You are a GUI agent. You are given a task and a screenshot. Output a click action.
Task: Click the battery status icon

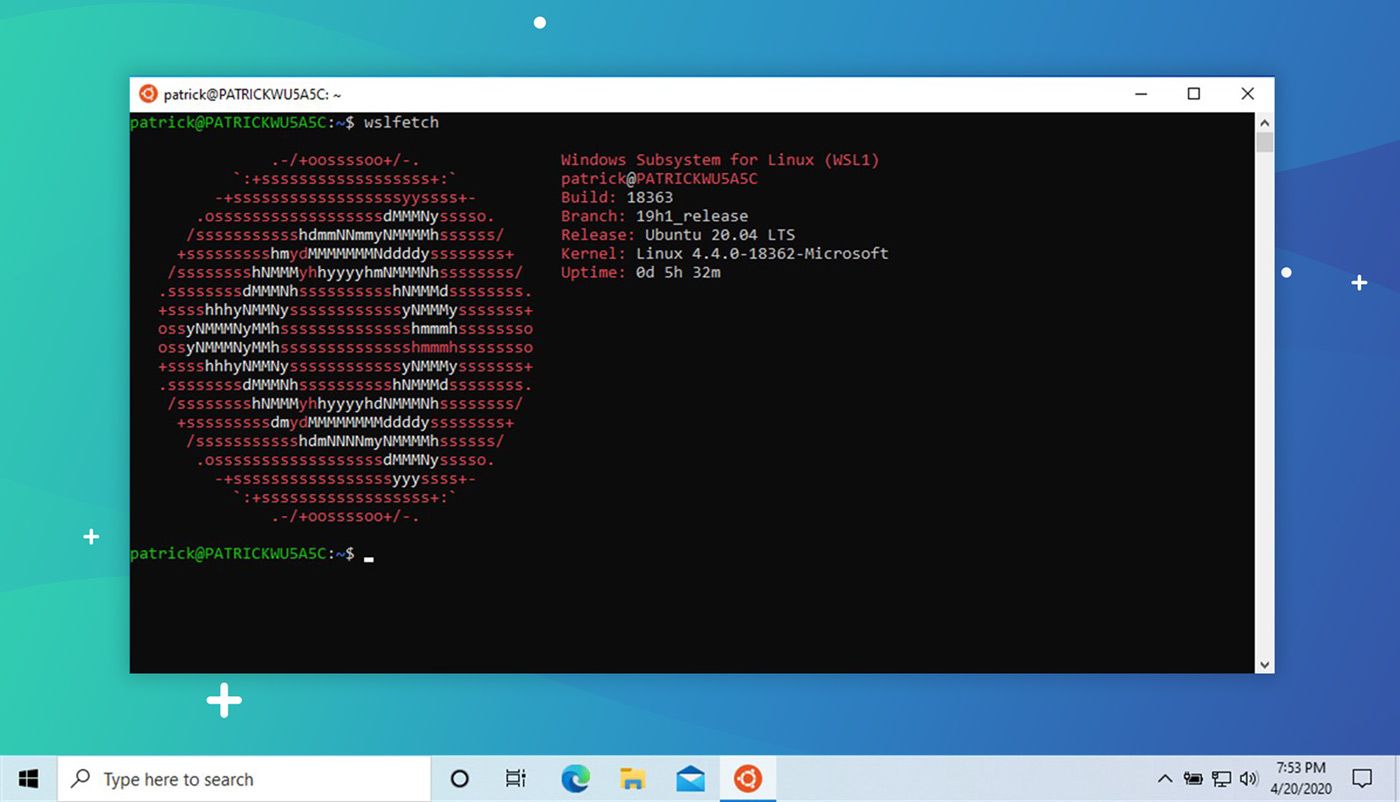point(1191,778)
